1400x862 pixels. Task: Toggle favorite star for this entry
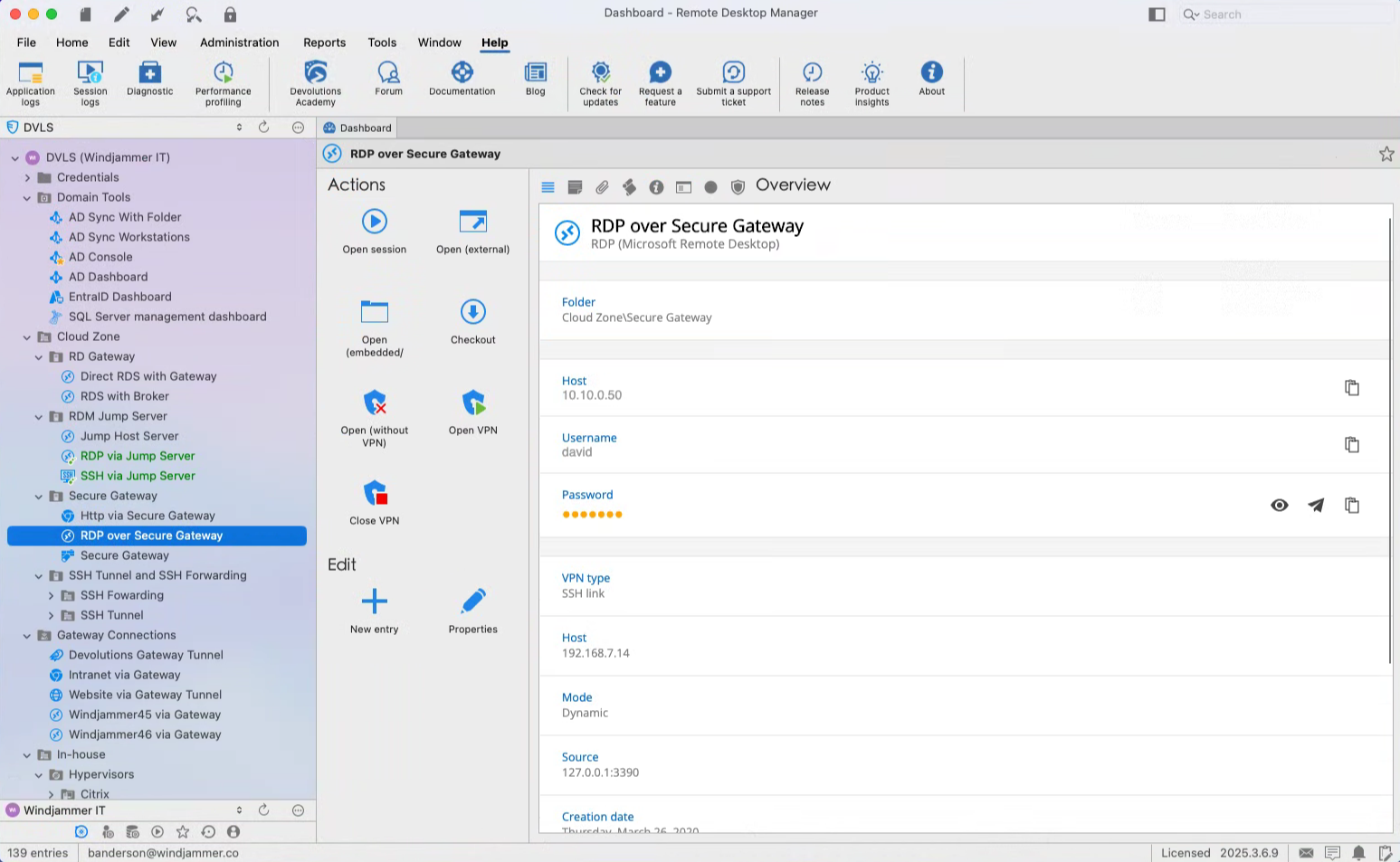pos(1386,154)
